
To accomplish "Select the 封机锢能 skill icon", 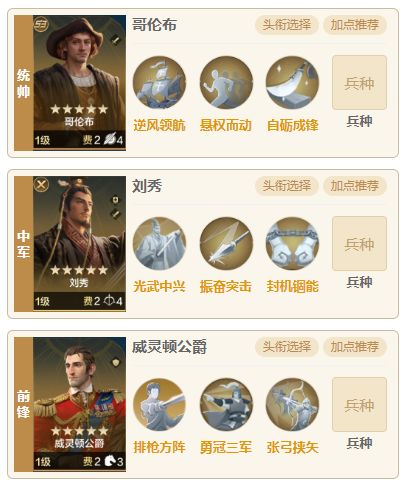I will tap(292, 244).
